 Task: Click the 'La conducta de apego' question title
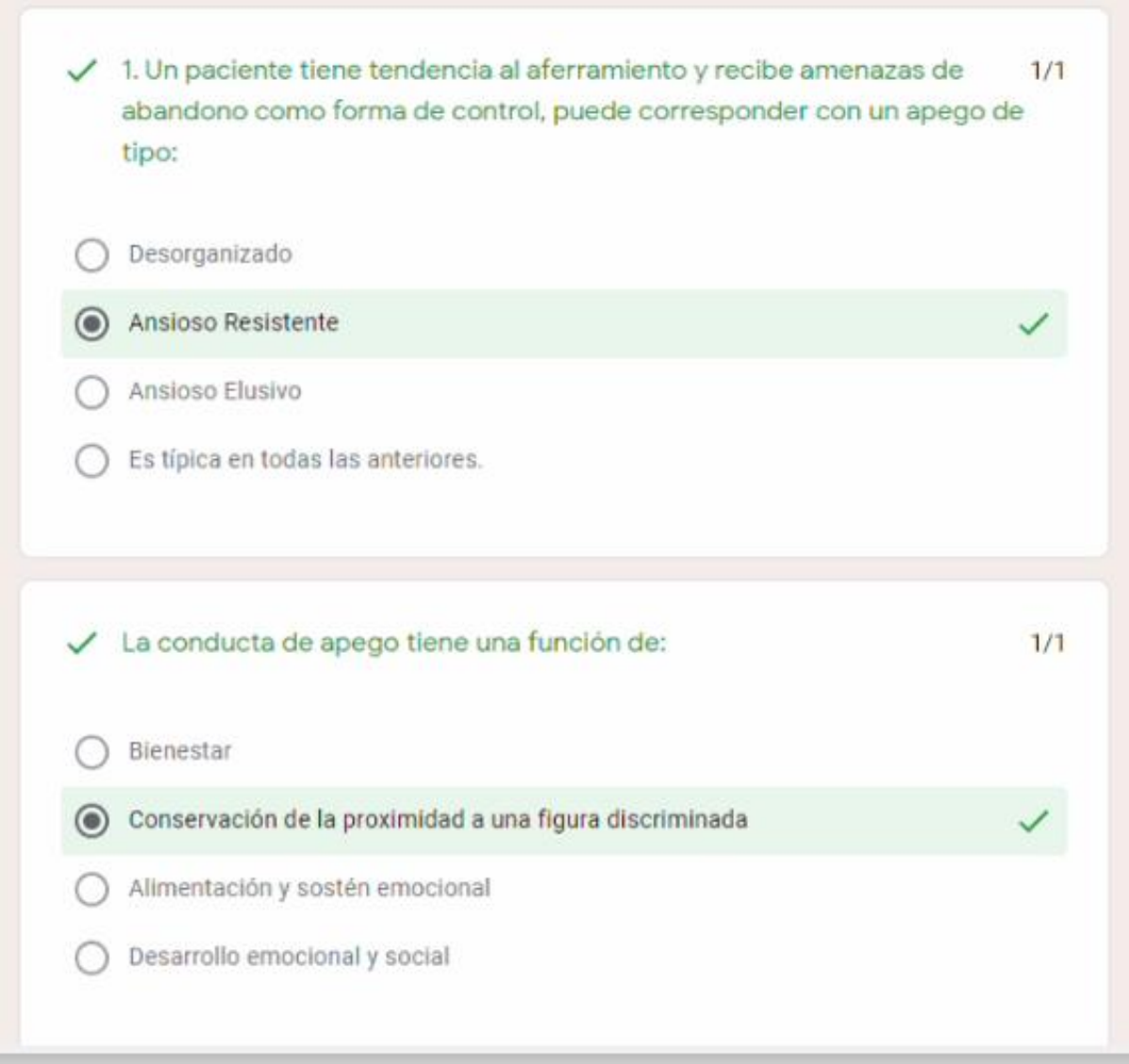click(x=393, y=643)
